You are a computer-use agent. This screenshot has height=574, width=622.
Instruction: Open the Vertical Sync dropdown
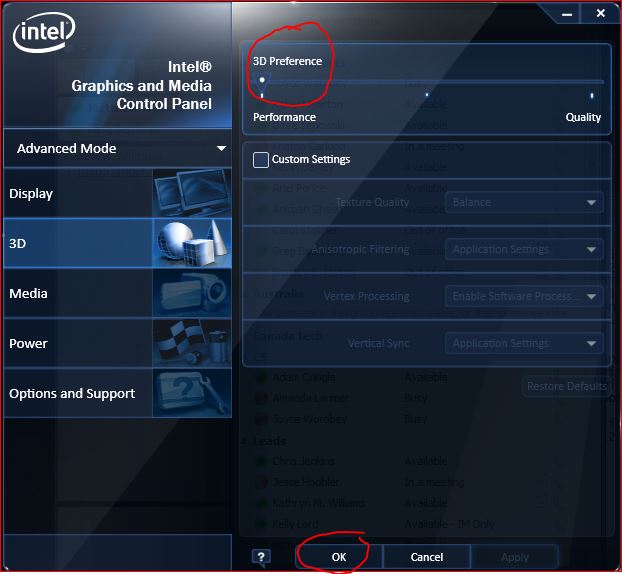[x=524, y=343]
